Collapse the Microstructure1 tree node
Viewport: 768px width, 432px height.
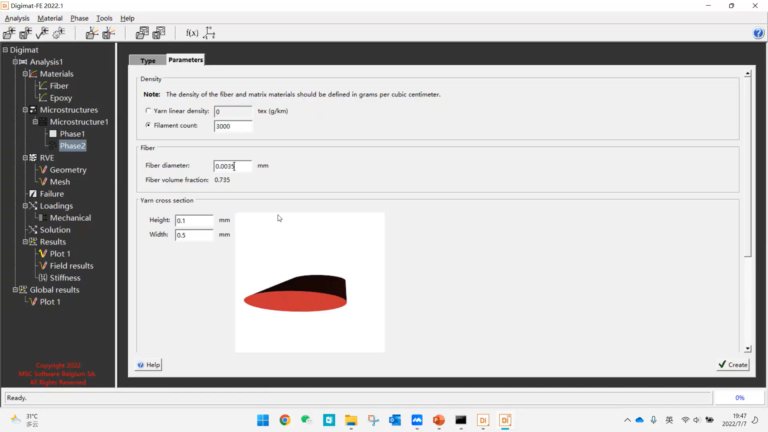click(35, 121)
